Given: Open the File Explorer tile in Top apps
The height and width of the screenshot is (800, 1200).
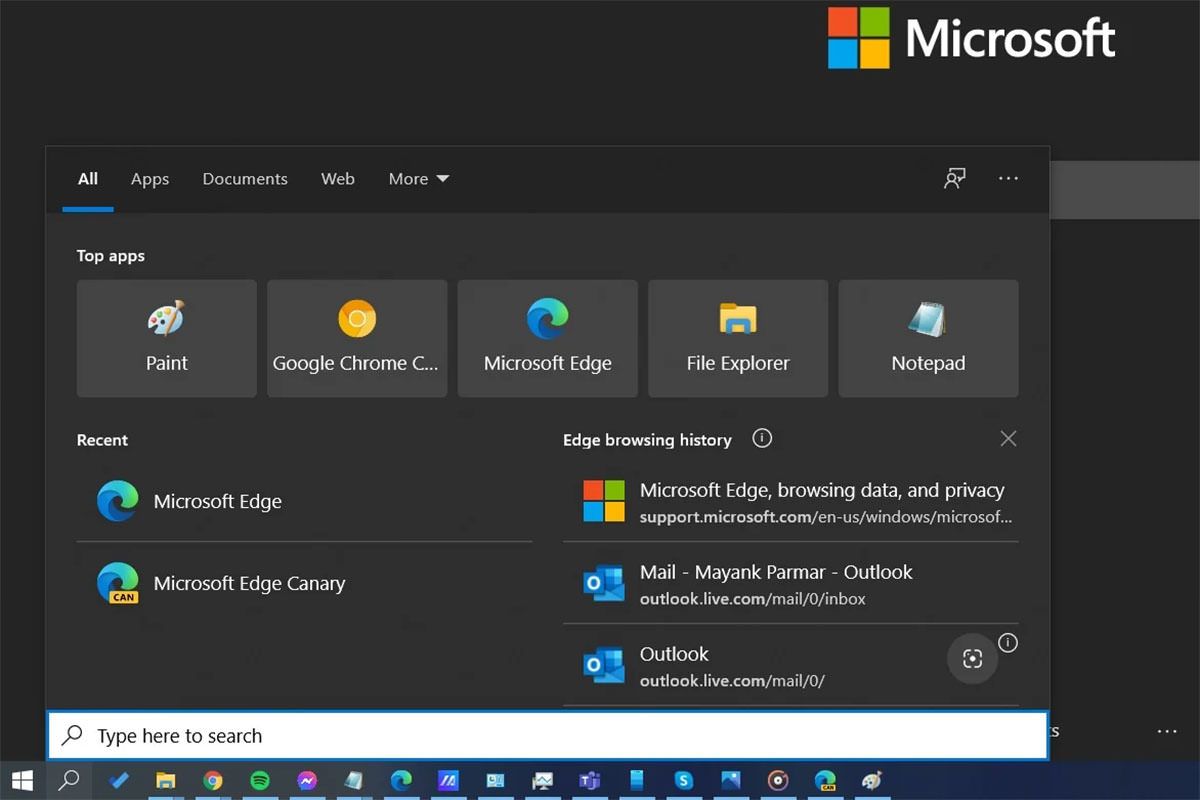Looking at the screenshot, I should [738, 338].
